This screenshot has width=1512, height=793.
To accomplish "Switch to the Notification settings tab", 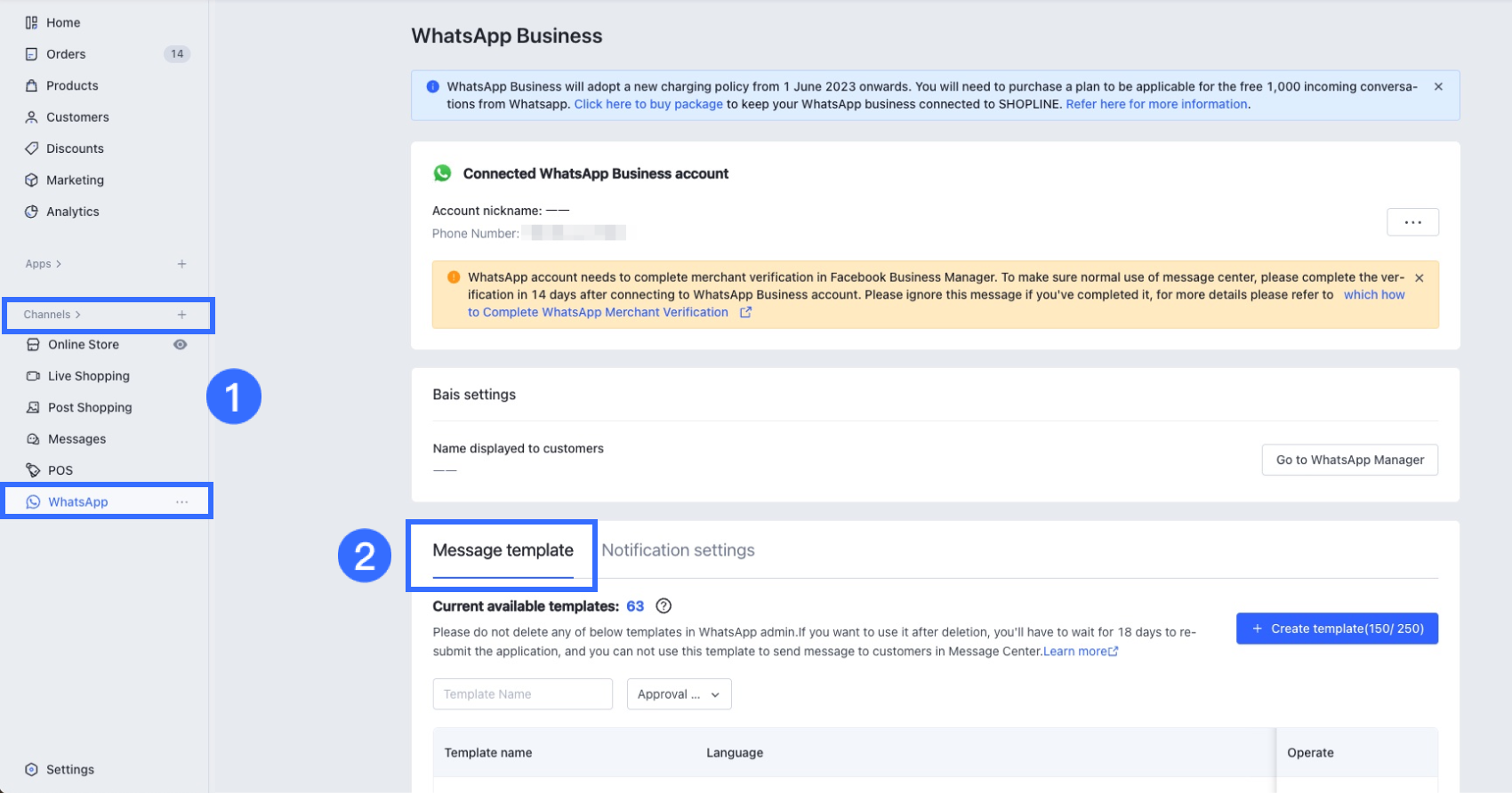I will (x=678, y=550).
